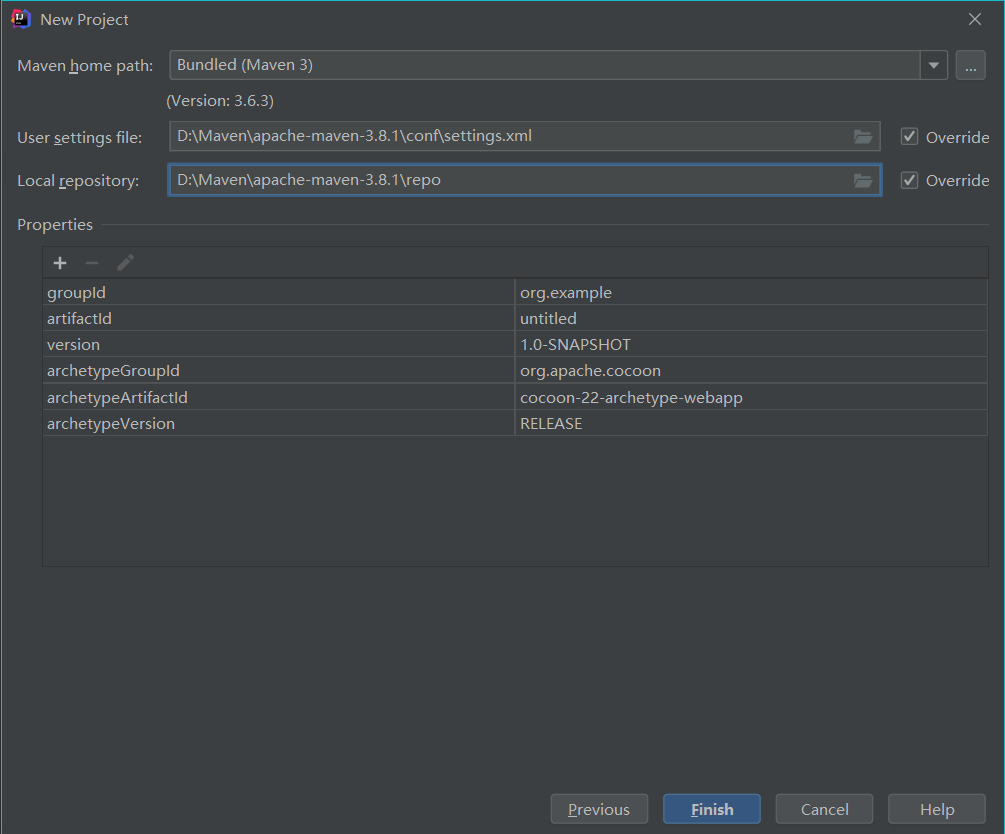Viewport: 1005px width, 834px height.
Task: Click the remove property minus icon
Action: pyautogui.click(x=92, y=263)
